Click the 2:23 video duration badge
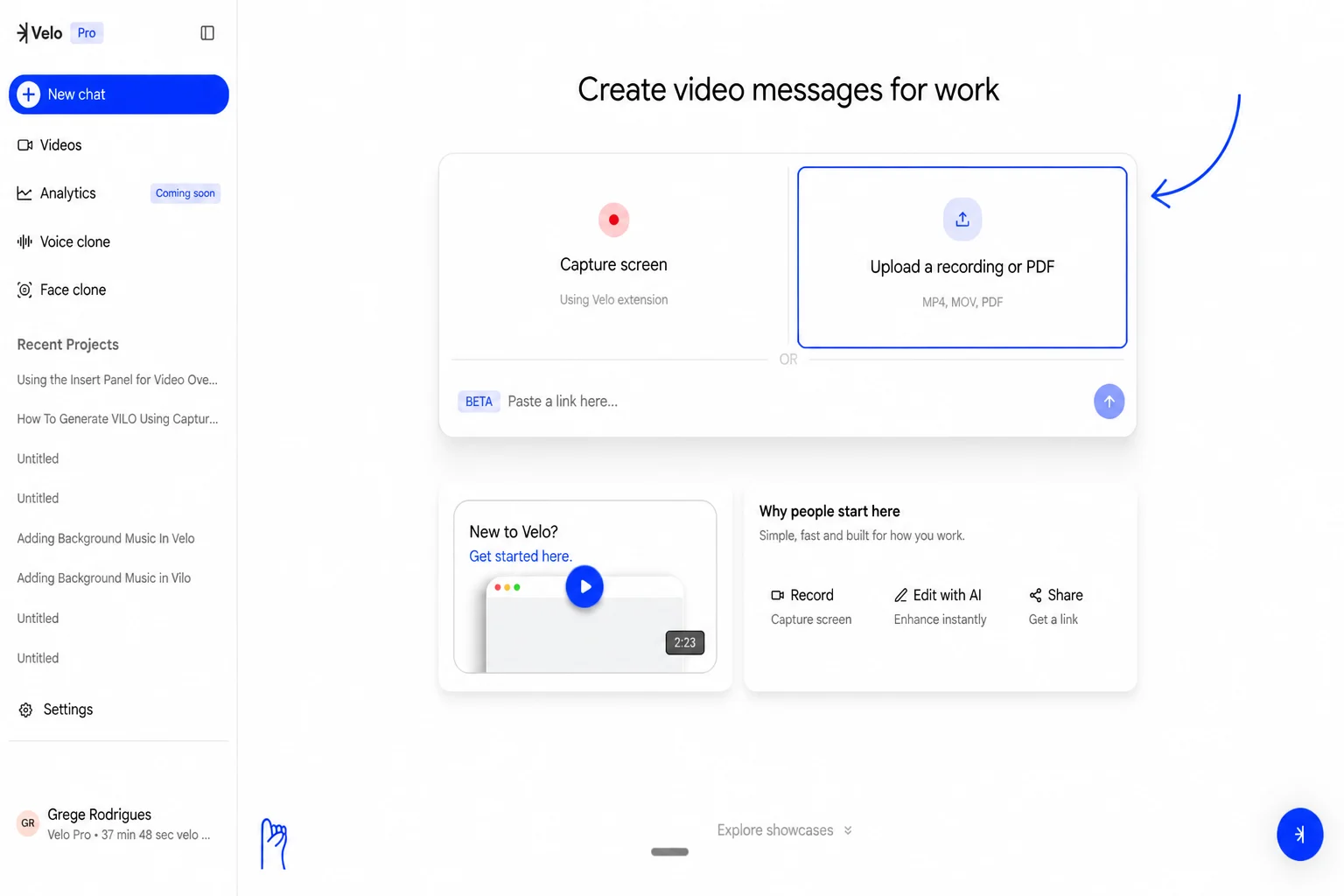Image resolution: width=1344 pixels, height=896 pixels. point(685,643)
